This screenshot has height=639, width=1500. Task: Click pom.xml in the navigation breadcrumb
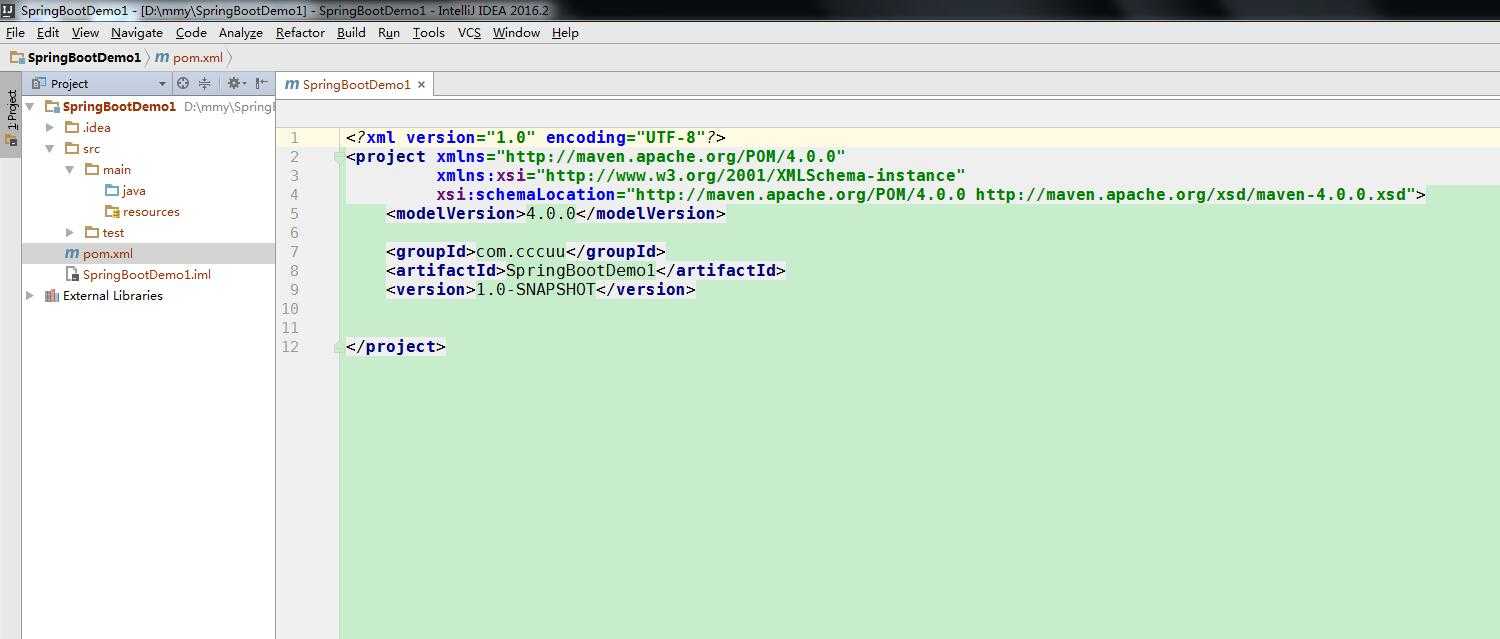(x=198, y=57)
